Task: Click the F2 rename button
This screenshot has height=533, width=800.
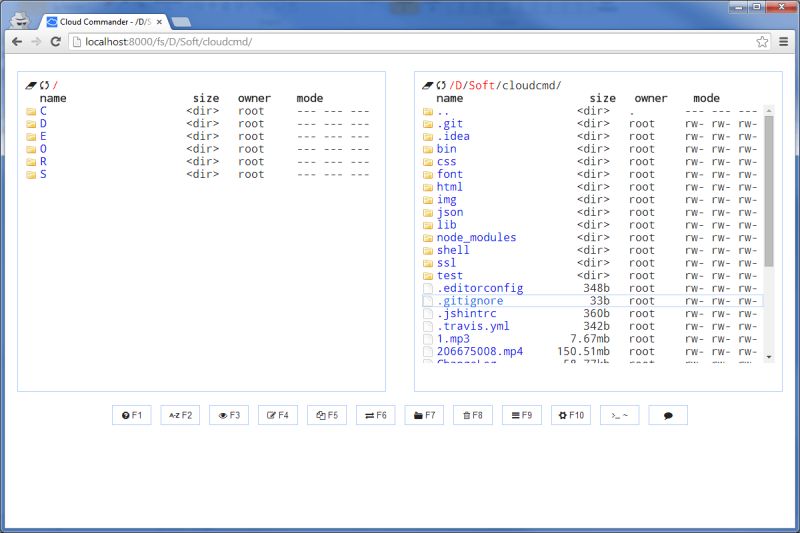Action: [180, 415]
